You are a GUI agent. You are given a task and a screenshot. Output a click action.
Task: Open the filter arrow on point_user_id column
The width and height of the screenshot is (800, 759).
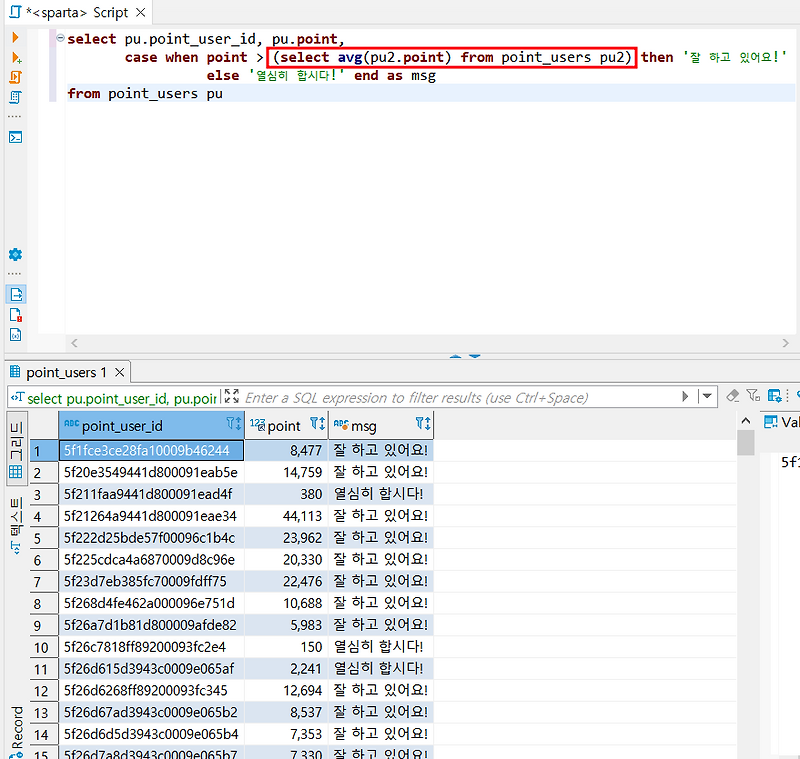[x=234, y=423]
